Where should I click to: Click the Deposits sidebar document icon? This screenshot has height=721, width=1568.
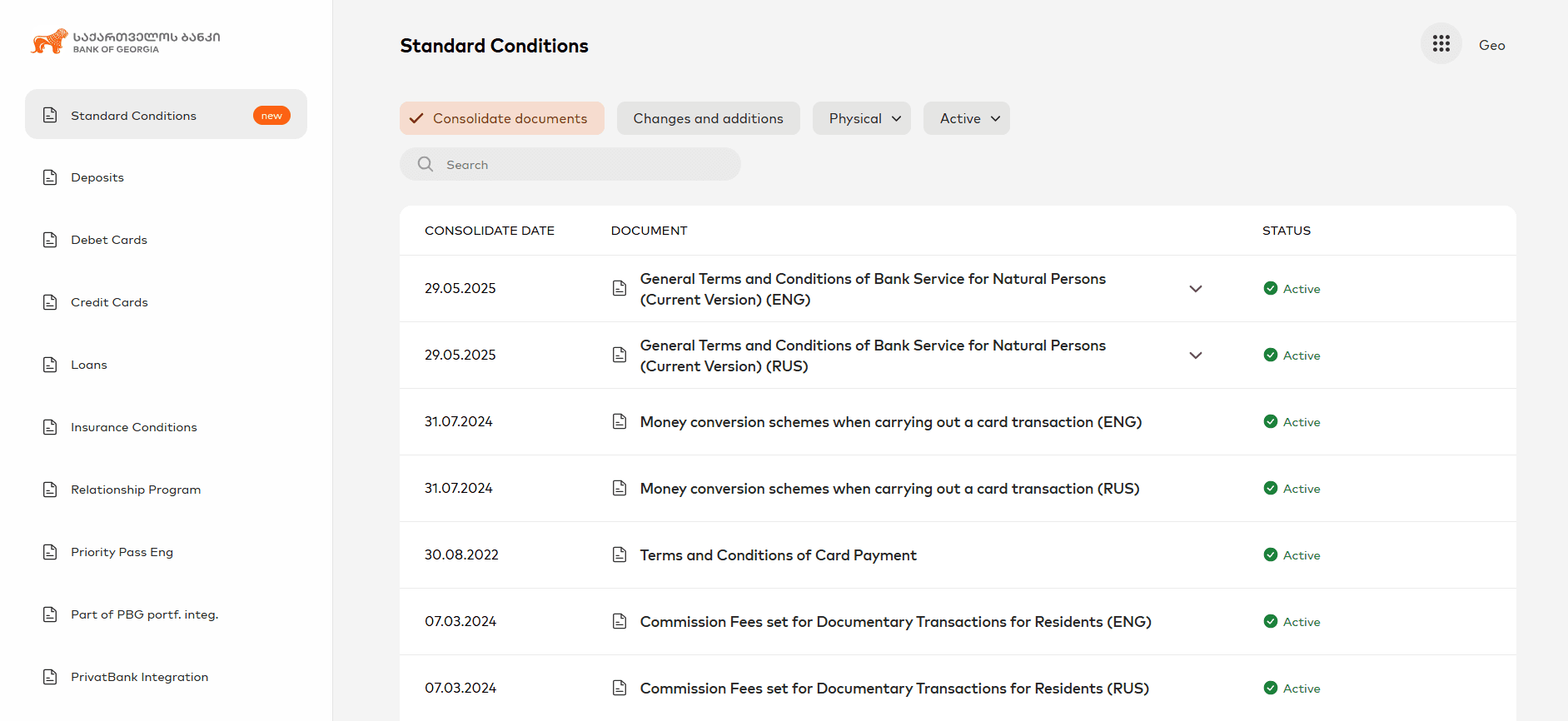pyautogui.click(x=50, y=177)
